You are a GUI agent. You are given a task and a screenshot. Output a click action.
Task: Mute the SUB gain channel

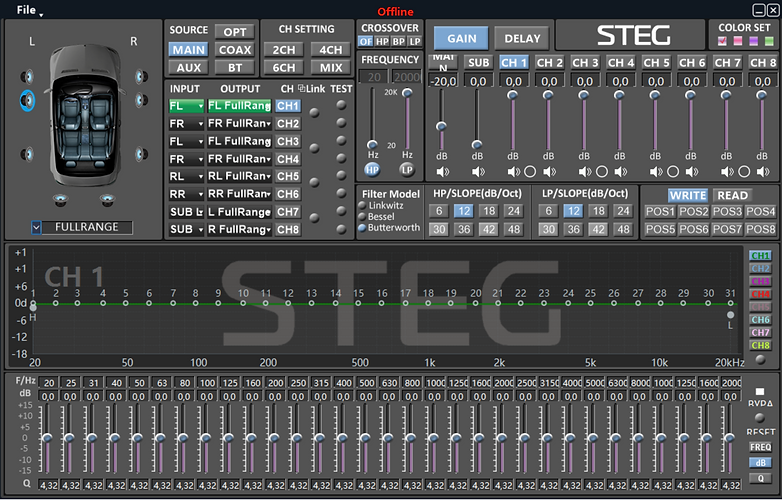[x=478, y=172]
